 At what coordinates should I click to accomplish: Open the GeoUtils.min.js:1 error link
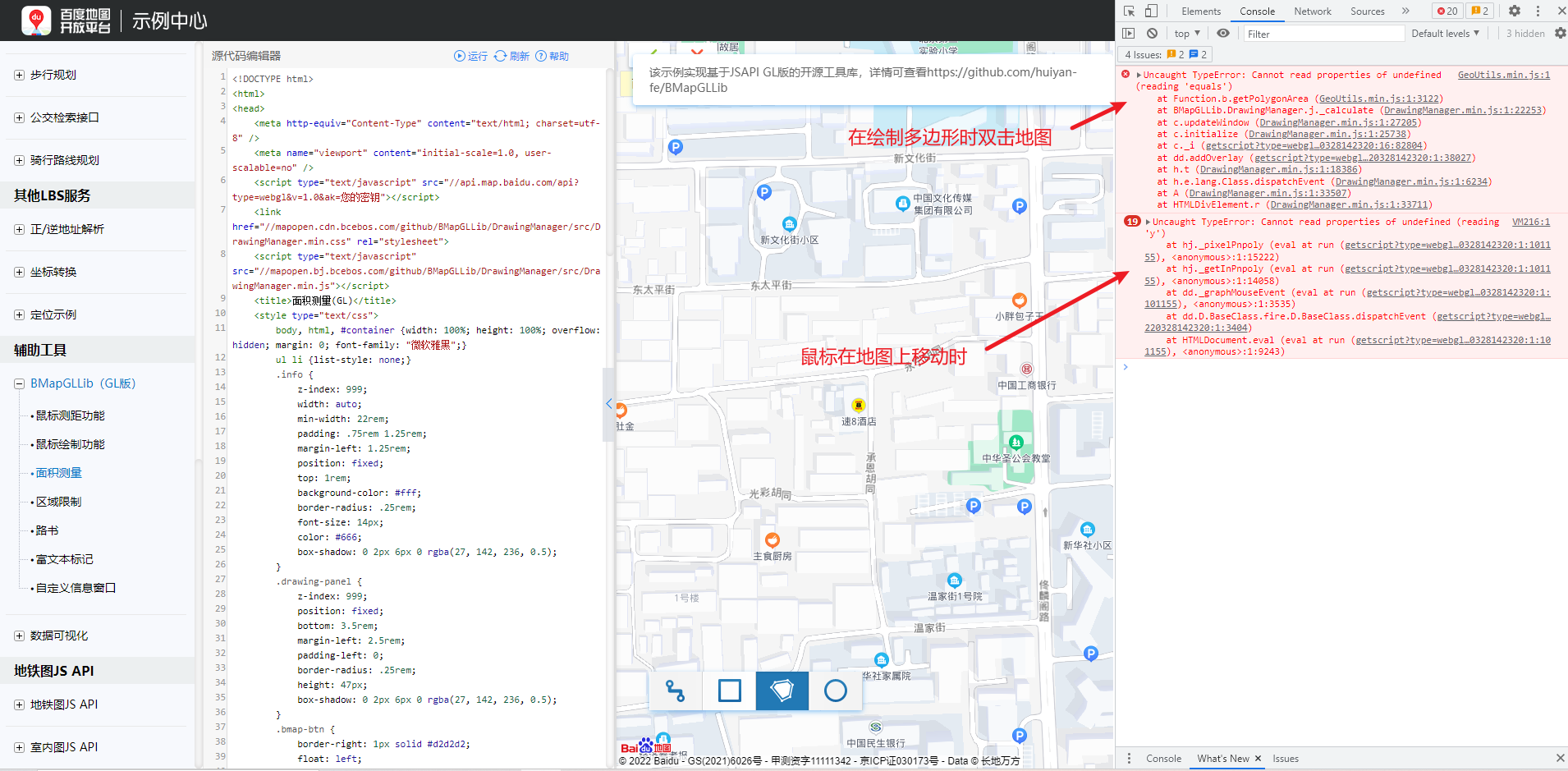[x=1503, y=74]
